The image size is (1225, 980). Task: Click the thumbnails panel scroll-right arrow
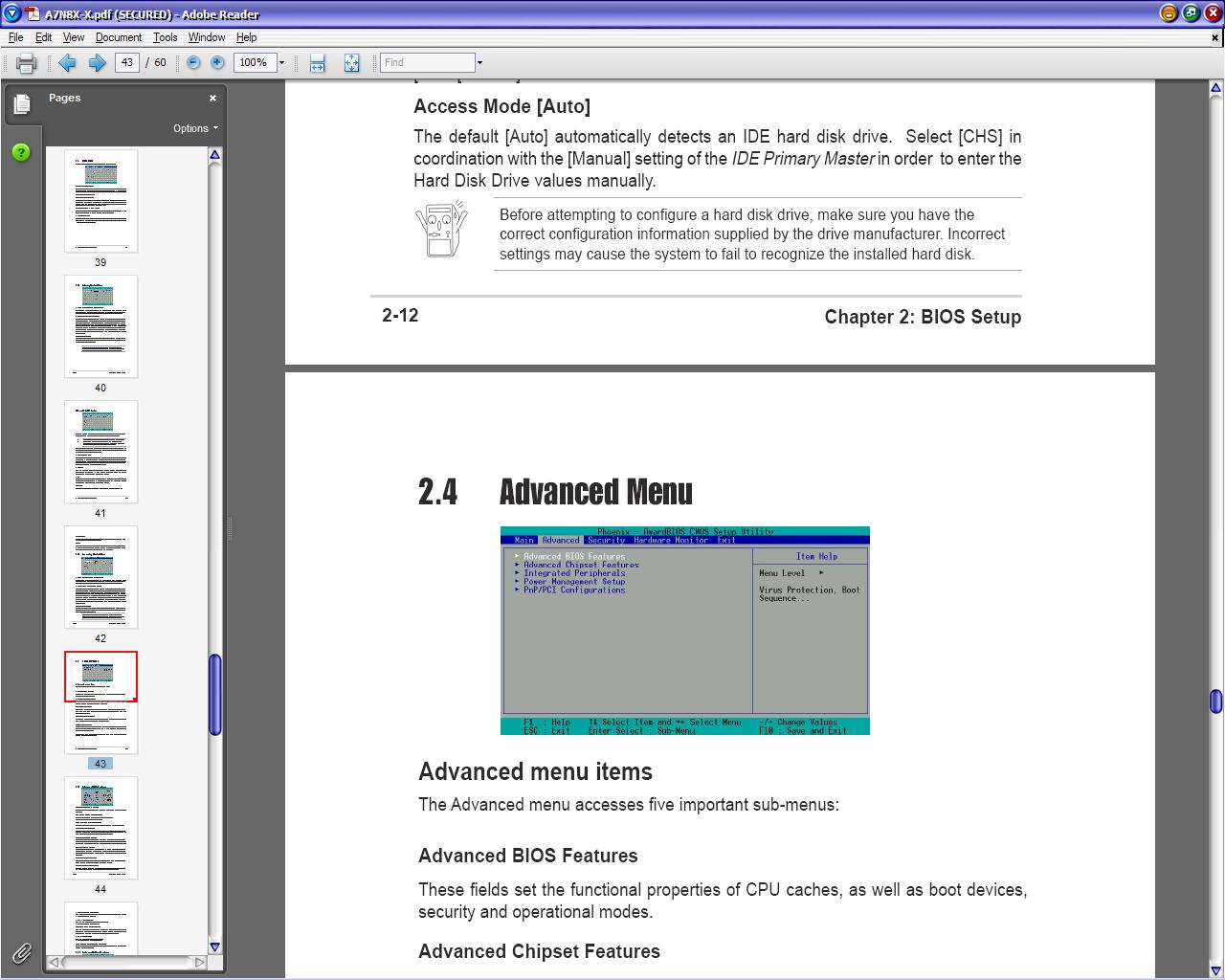coord(199,962)
